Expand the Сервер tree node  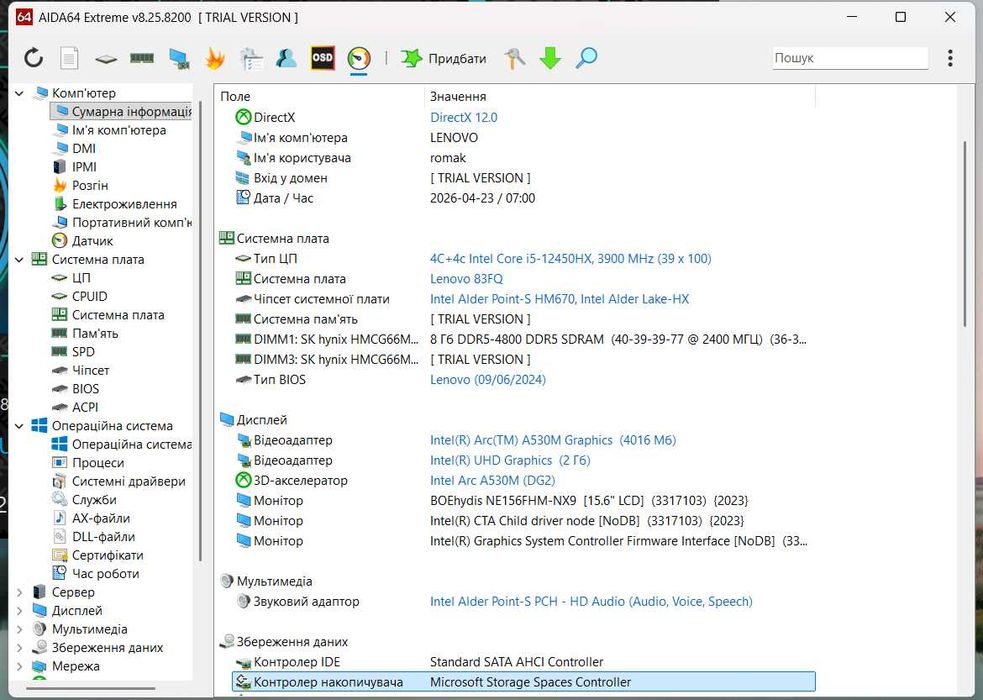pyautogui.click(x=19, y=592)
